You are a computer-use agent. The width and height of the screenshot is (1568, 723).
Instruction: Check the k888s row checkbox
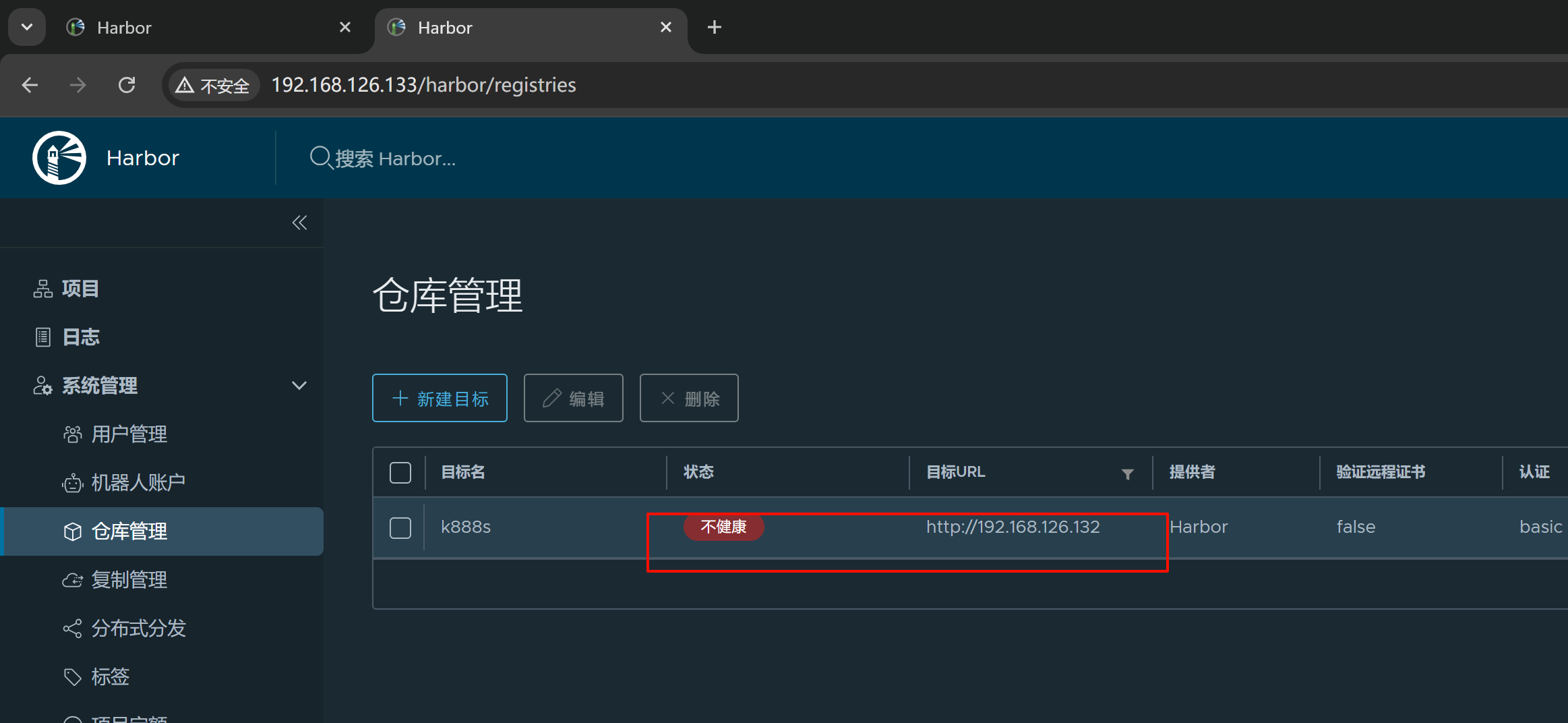[x=400, y=527]
